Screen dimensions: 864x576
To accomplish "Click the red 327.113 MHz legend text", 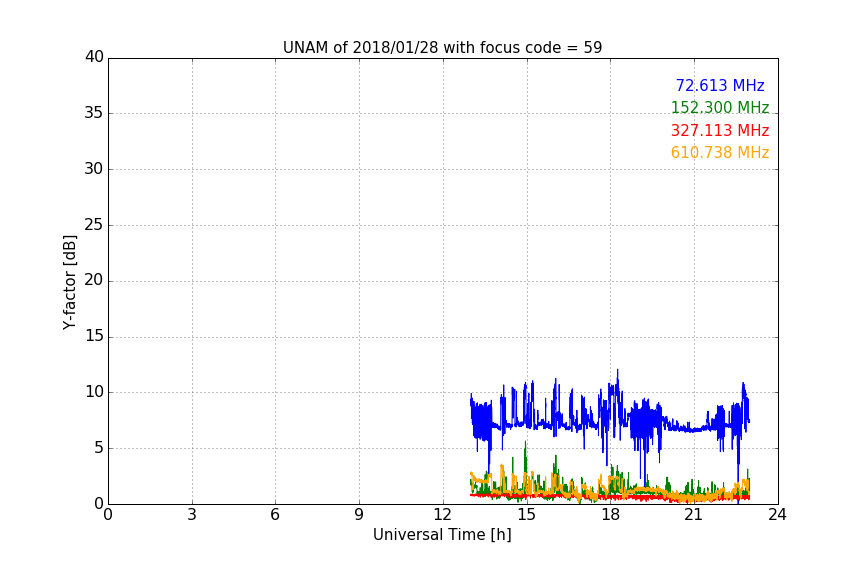I will click(x=719, y=131).
